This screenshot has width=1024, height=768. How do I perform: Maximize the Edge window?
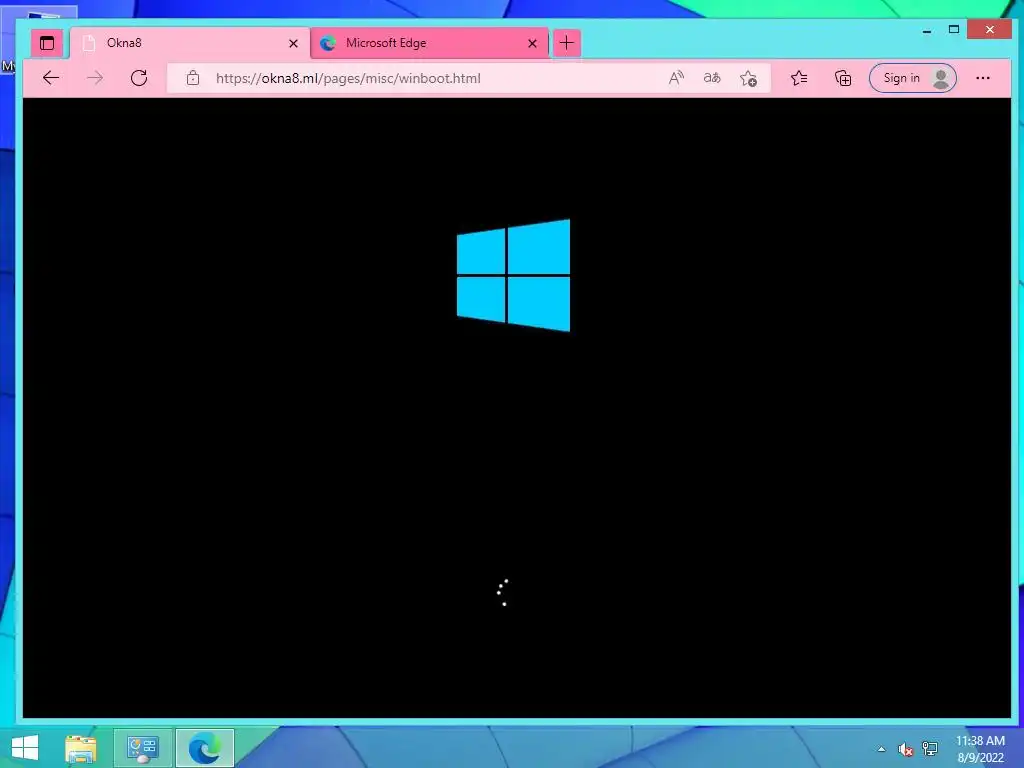pos(954,29)
